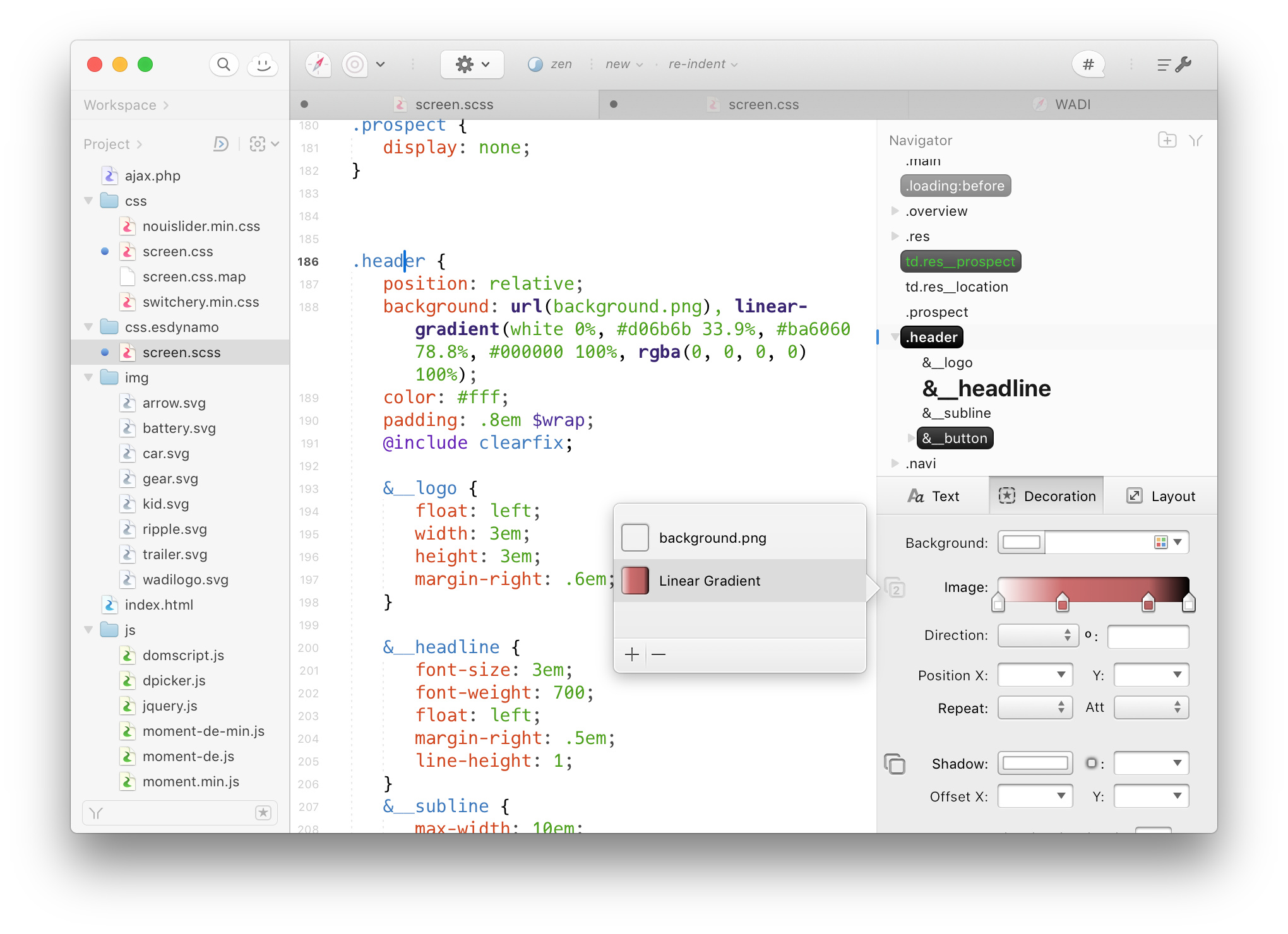Click the star filter icon below project list
The width and height of the screenshot is (1288, 934).
coord(263,813)
